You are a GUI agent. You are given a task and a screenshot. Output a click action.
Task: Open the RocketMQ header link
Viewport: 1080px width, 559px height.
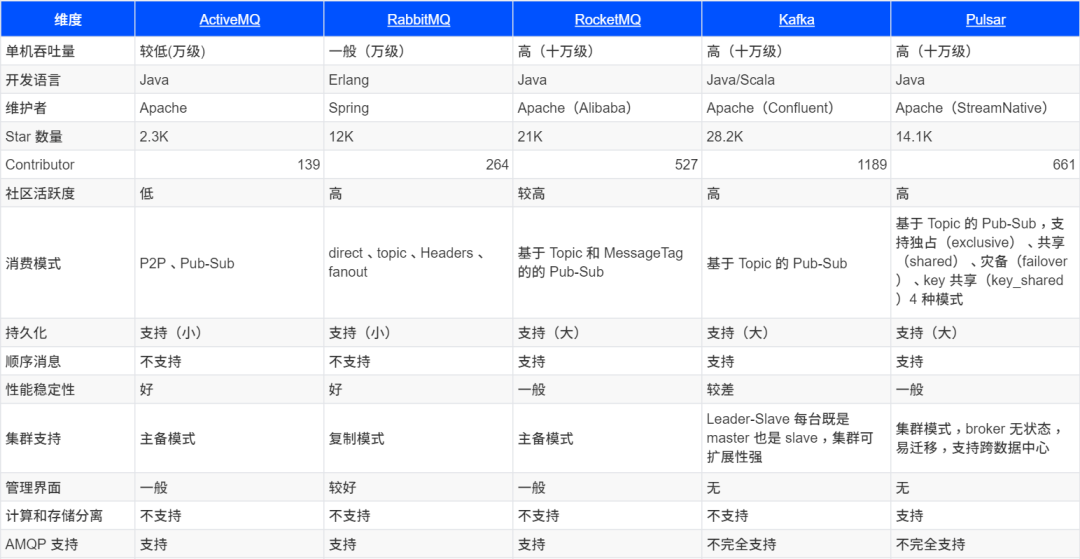(608, 19)
